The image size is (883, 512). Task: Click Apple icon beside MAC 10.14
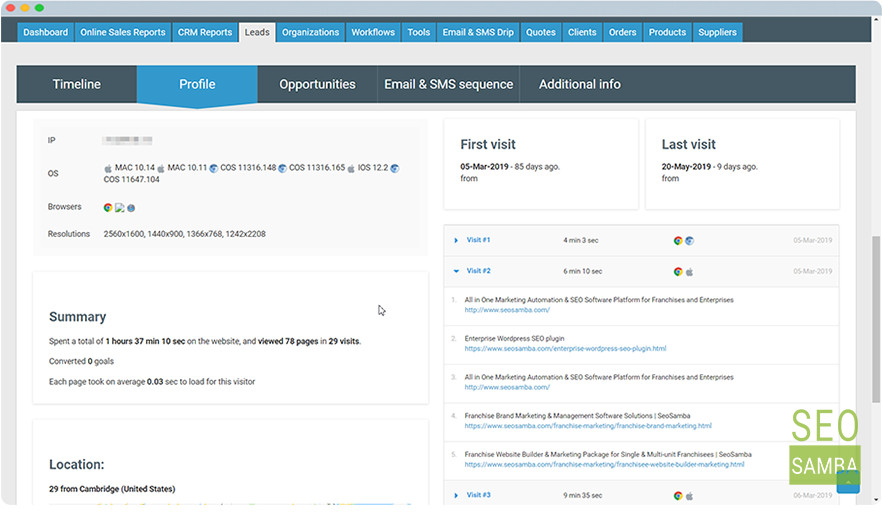(x=108, y=168)
